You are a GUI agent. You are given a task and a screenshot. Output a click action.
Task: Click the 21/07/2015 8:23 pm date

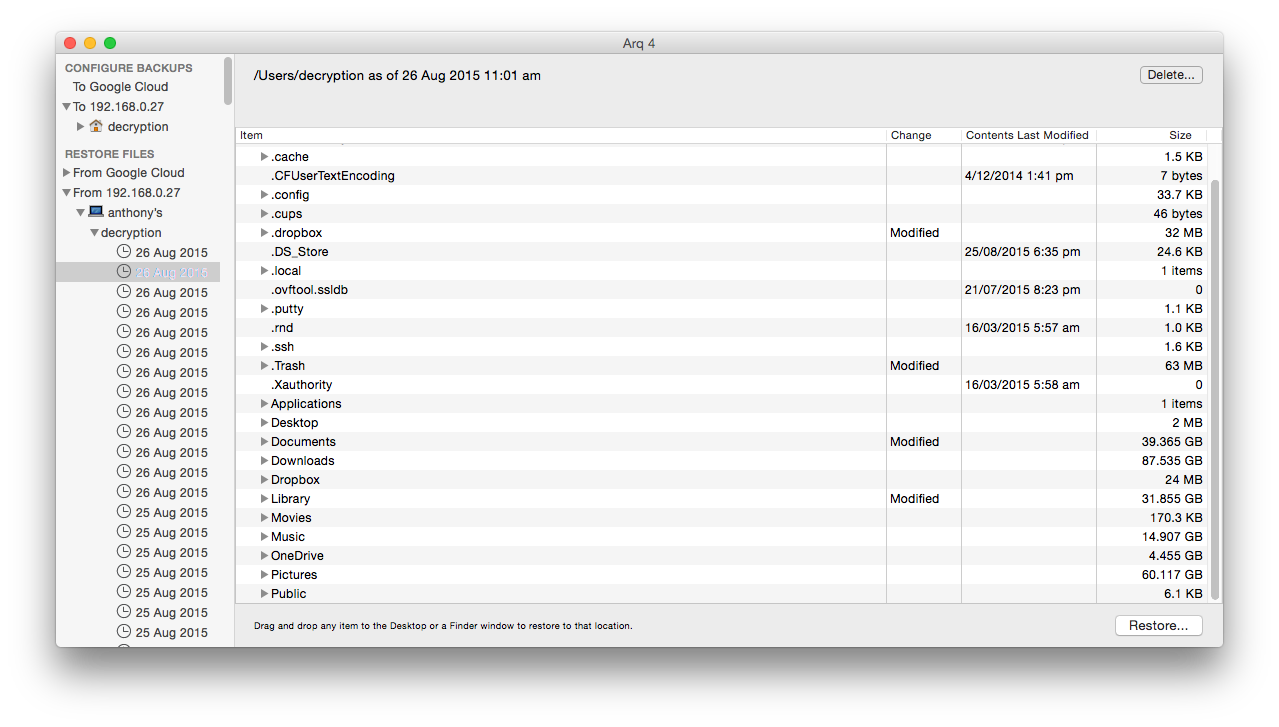pyautogui.click(x=1023, y=290)
